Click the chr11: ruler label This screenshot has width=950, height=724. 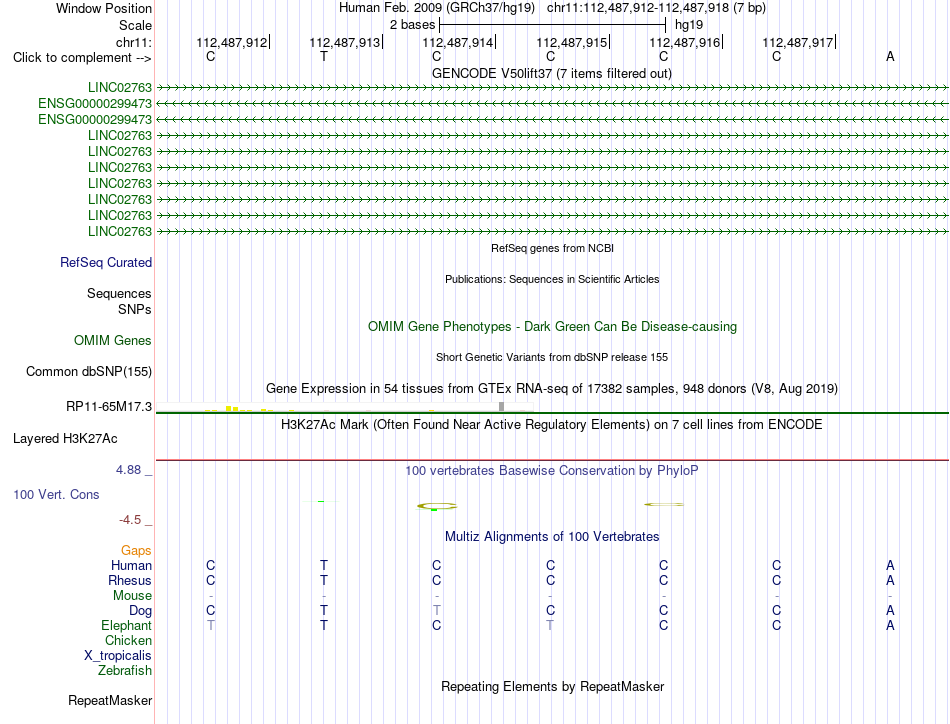pyautogui.click(x=133, y=42)
